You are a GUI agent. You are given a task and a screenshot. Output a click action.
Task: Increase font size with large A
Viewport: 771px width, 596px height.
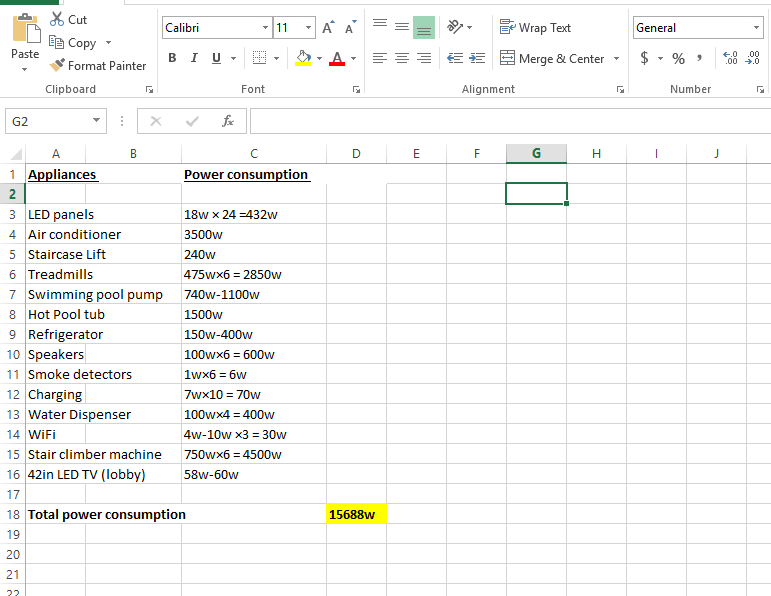point(328,28)
